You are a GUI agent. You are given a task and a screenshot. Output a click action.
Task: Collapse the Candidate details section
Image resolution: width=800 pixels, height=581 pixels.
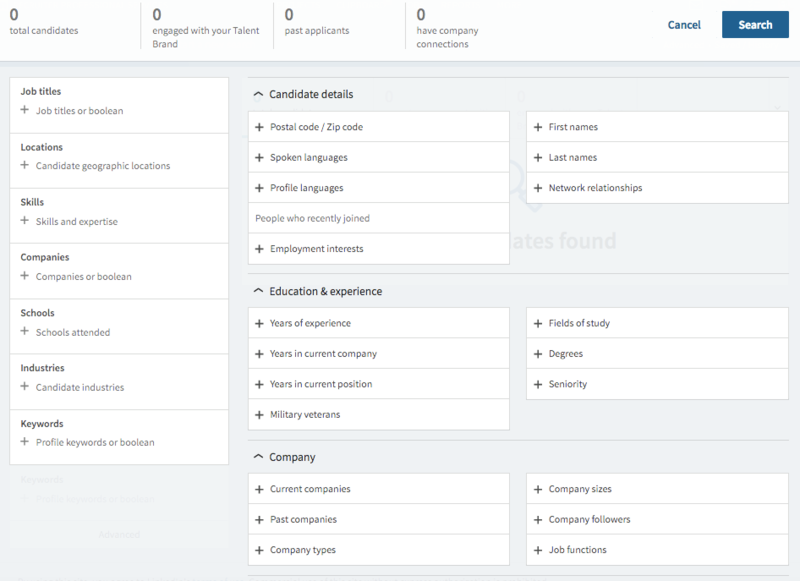[x=258, y=94]
